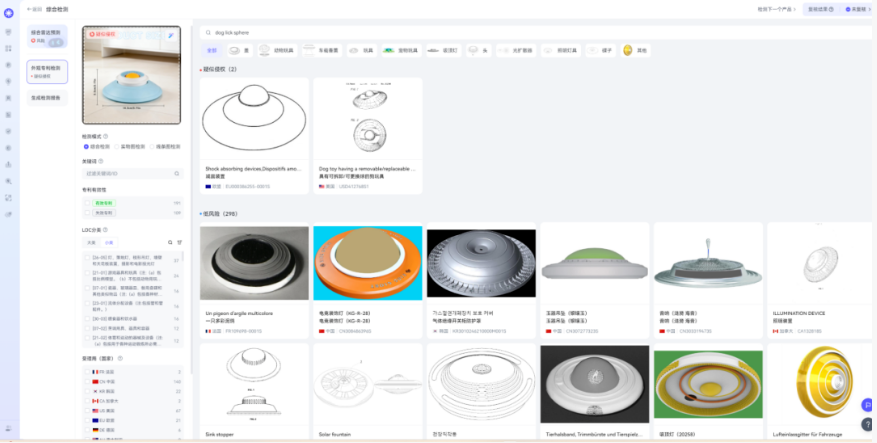Open the gold Lufteinlassgitter für Fahrzeuge card
Image resolution: width=877 pixels, height=443 pixels.
point(821,392)
